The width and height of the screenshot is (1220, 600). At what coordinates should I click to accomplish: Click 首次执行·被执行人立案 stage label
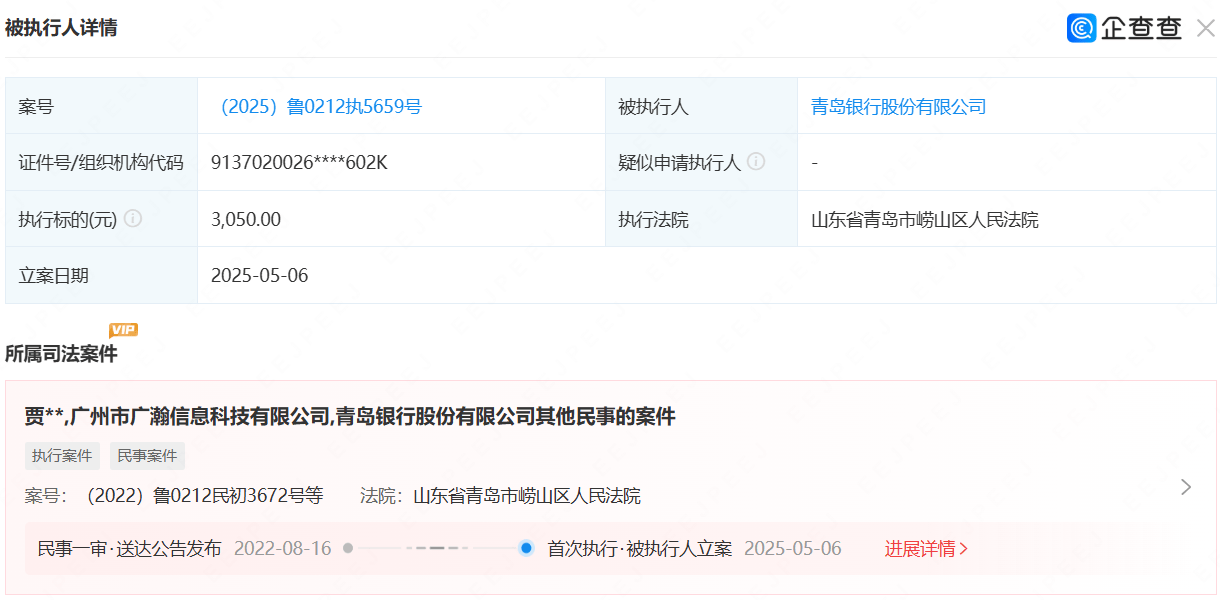(639, 548)
